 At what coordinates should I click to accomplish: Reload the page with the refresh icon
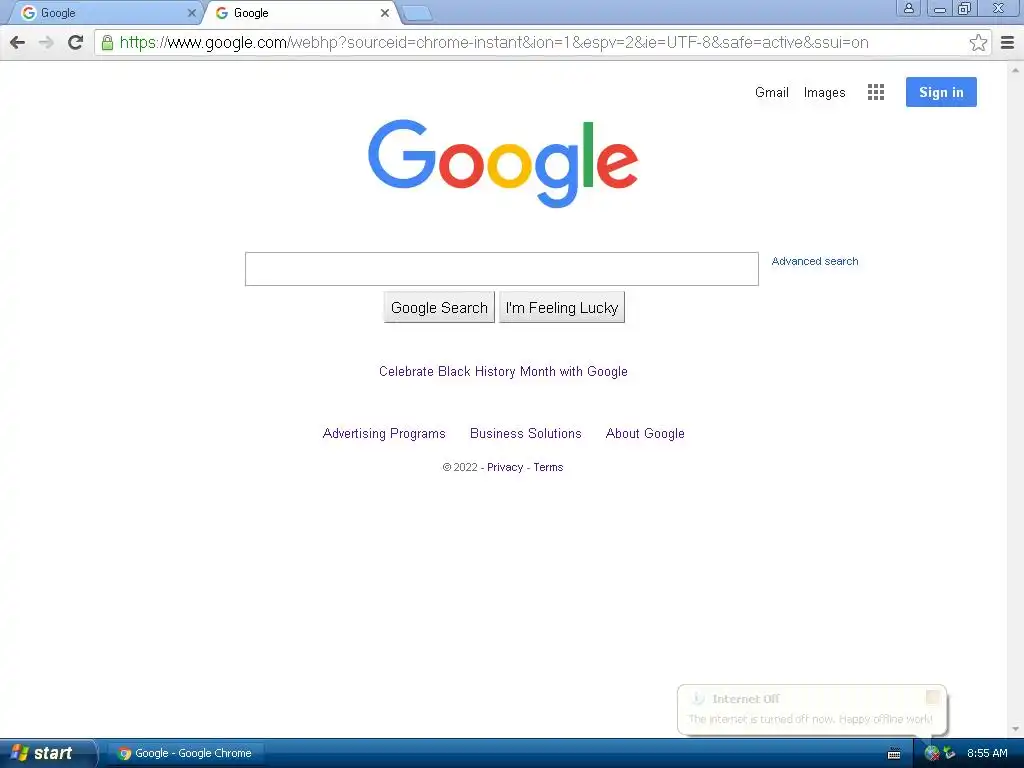point(76,42)
